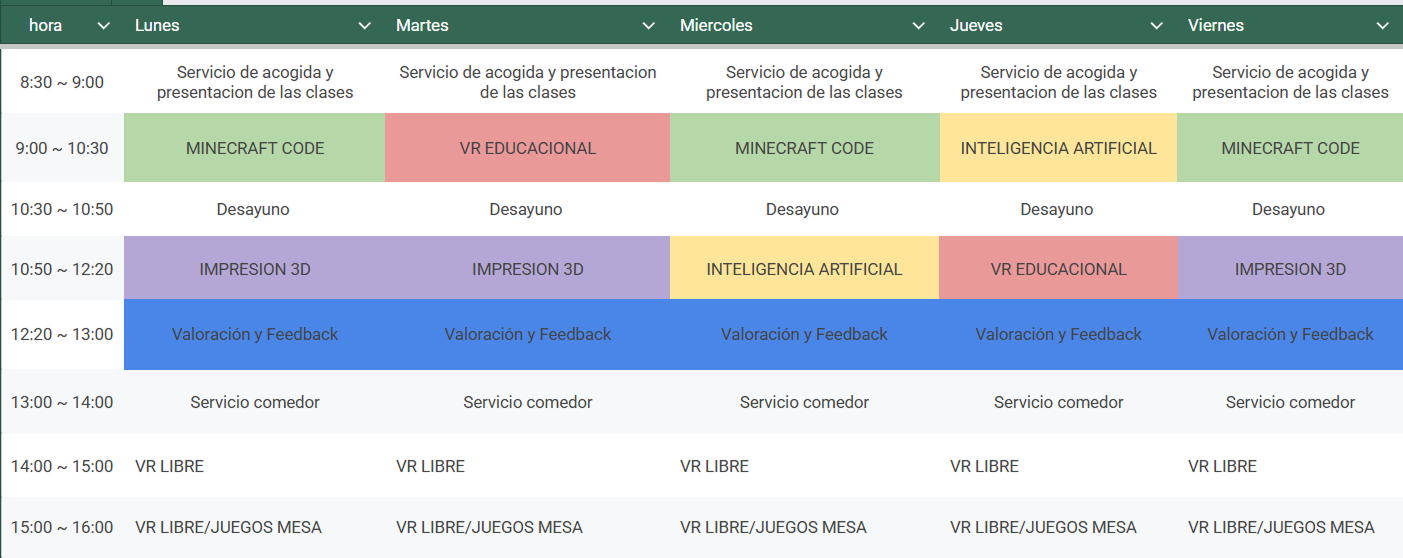The width and height of the screenshot is (1403, 558).
Task: Select the Lunes MINECRAFT CODE cell
Action: 255,148
